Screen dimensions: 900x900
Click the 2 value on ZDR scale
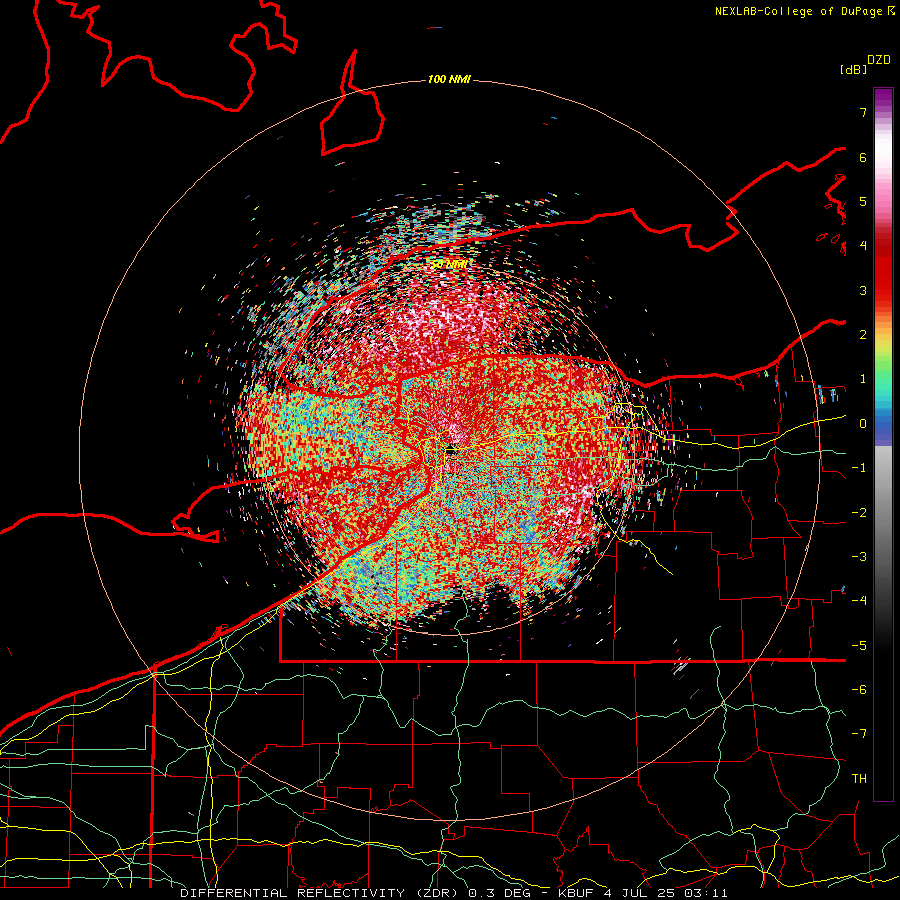click(863, 335)
